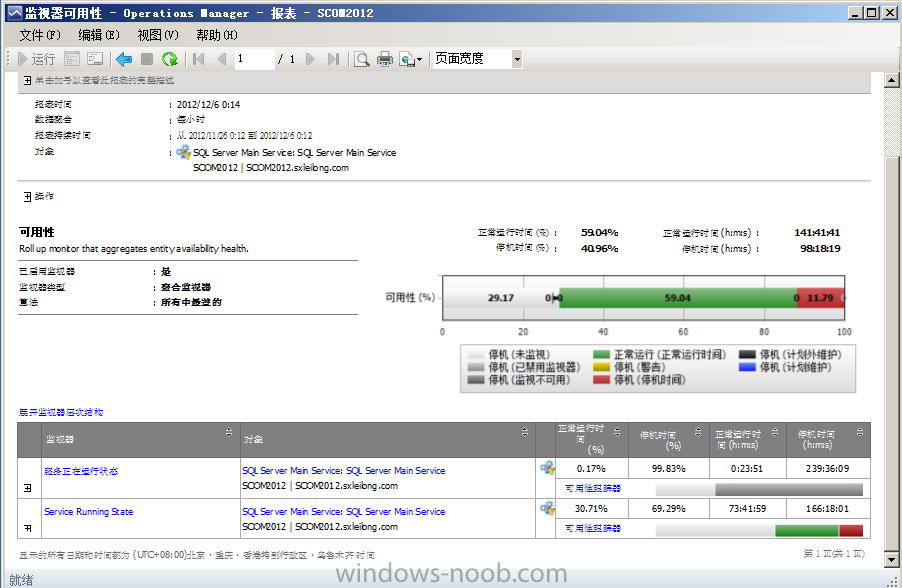Toggle the parameter area toolbar icon

tap(72, 59)
